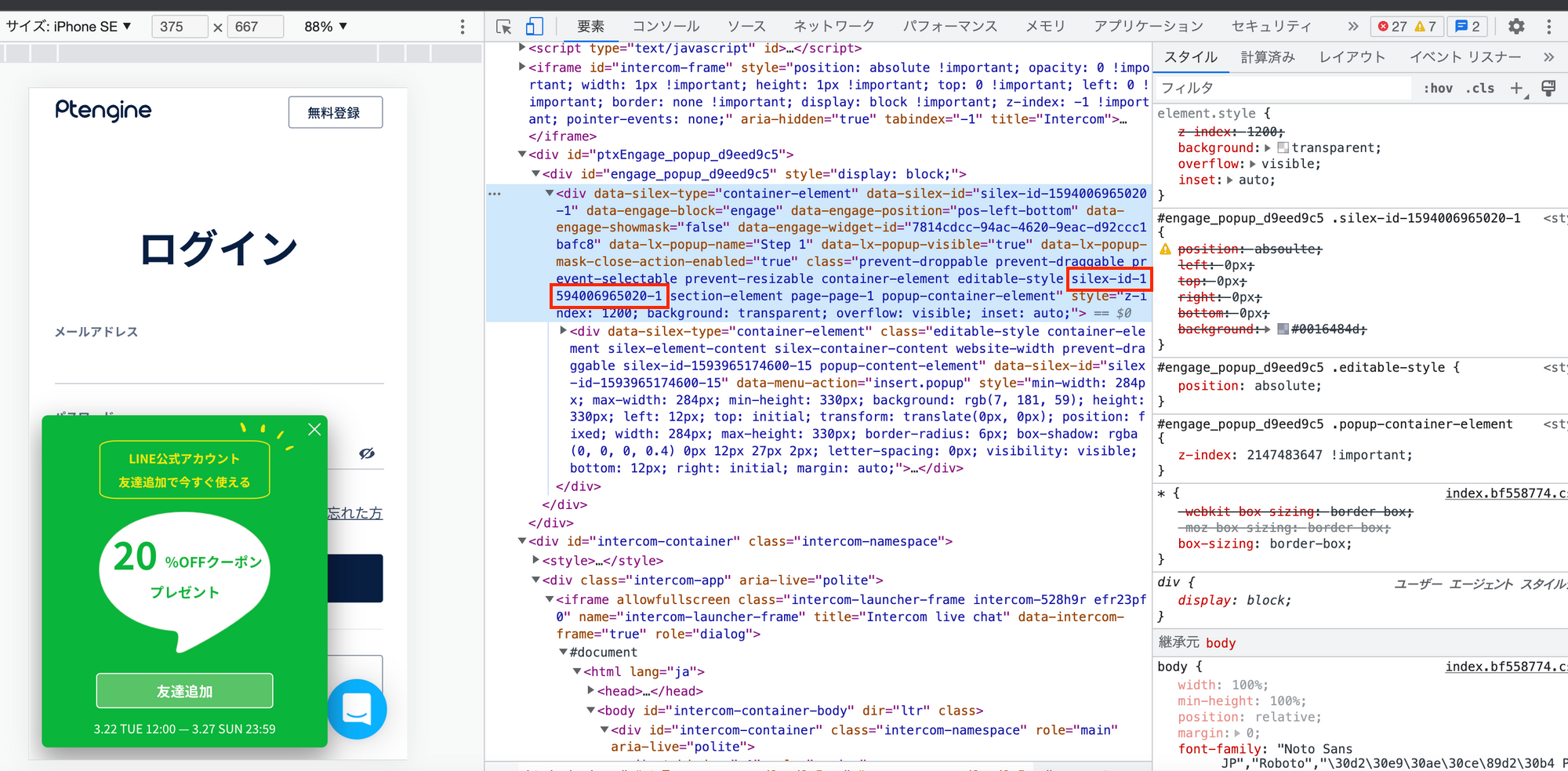Click the red errors count badge
1568x771 pixels.
coord(1392,27)
